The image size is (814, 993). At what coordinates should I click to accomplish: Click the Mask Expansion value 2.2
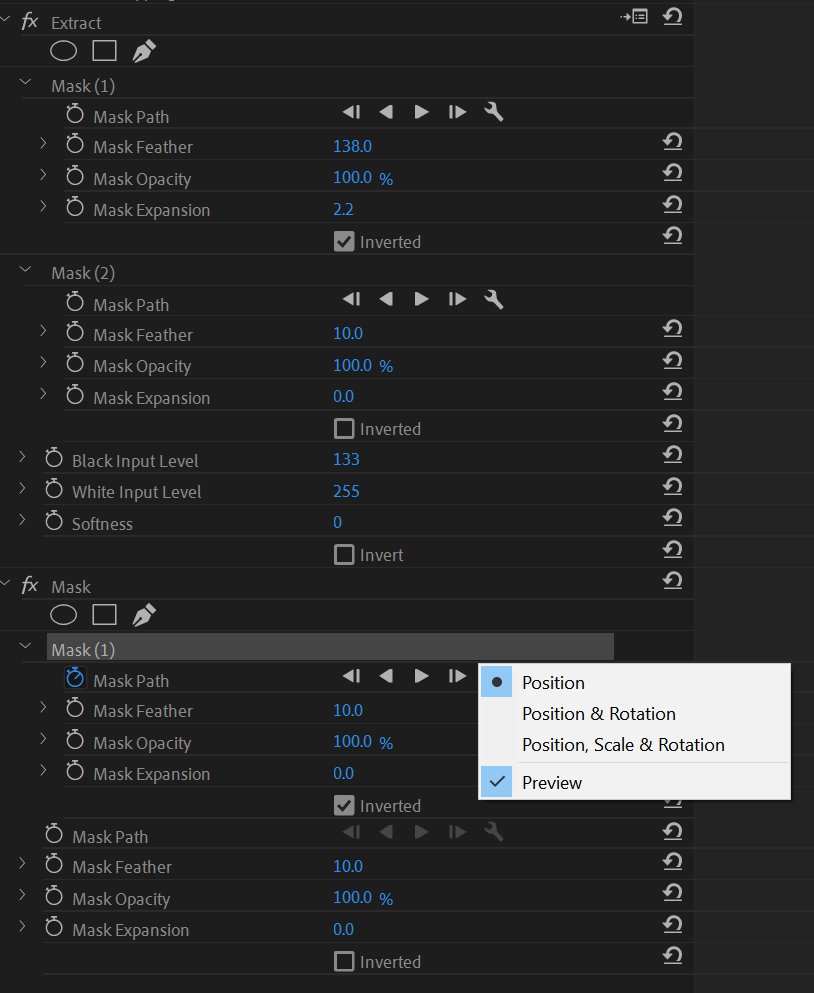coord(343,209)
